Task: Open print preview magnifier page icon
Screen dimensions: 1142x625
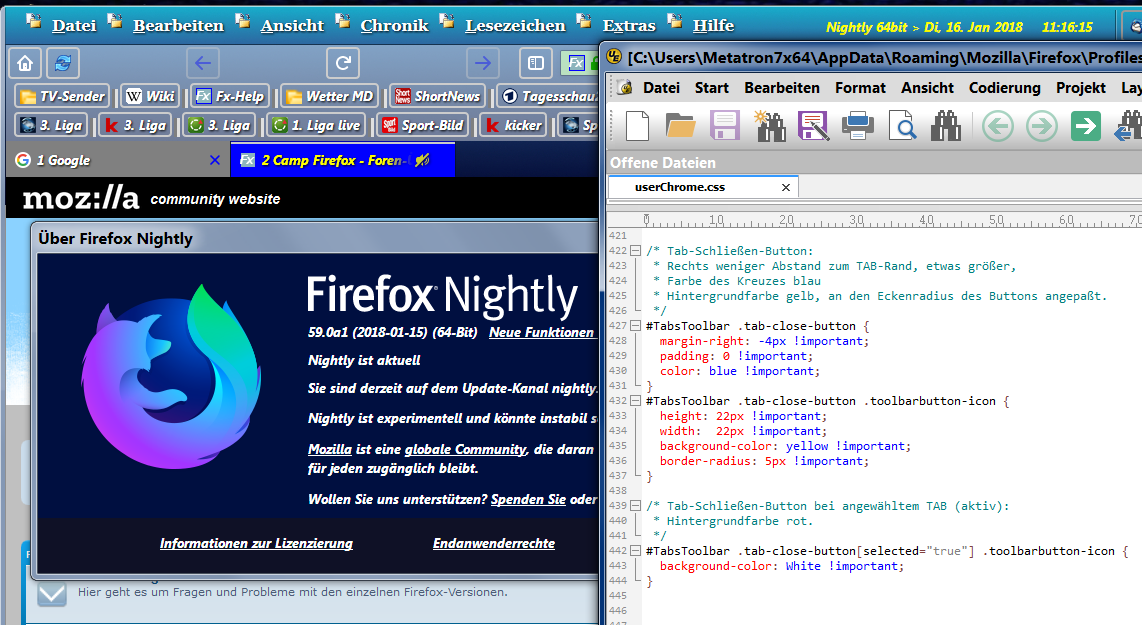Action: [x=902, y=126]
